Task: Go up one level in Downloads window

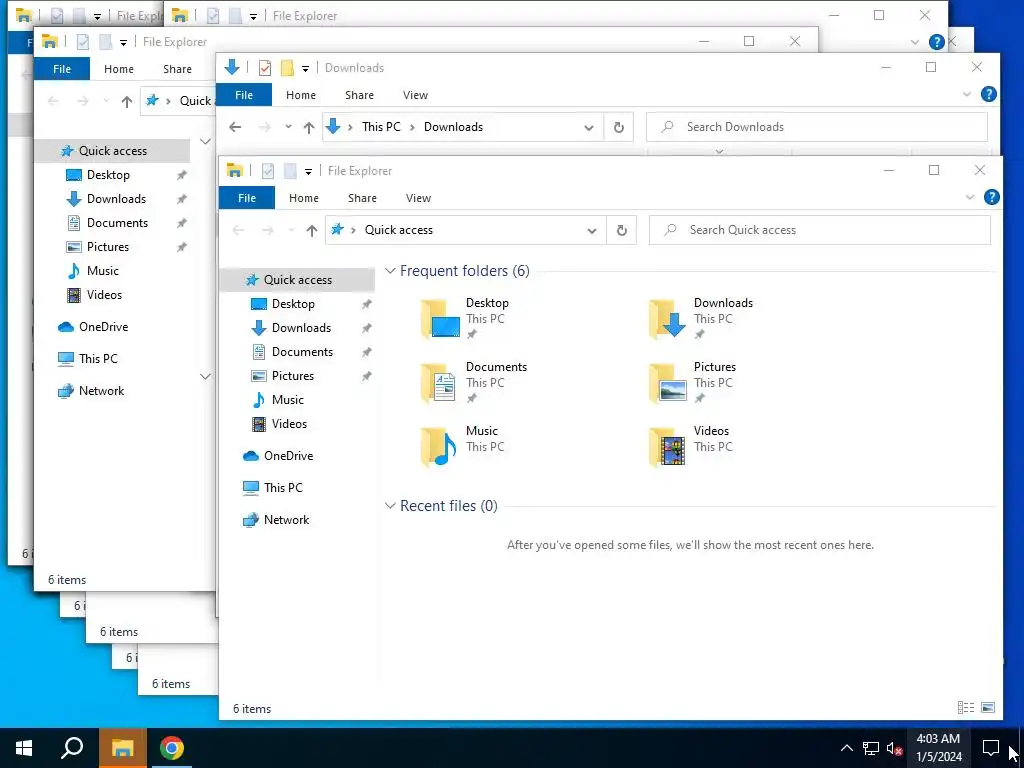Action: pos(309,127)
